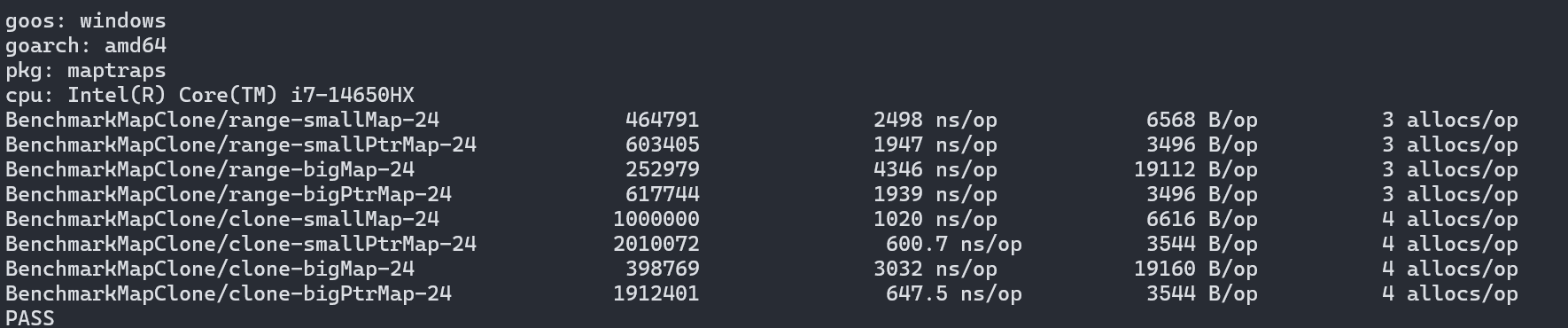The width and height of the screenshot is (1568, 328).
Task: Click BenchmarkMapClone/clone-bigMap-24 text
Action: point(210,269)
